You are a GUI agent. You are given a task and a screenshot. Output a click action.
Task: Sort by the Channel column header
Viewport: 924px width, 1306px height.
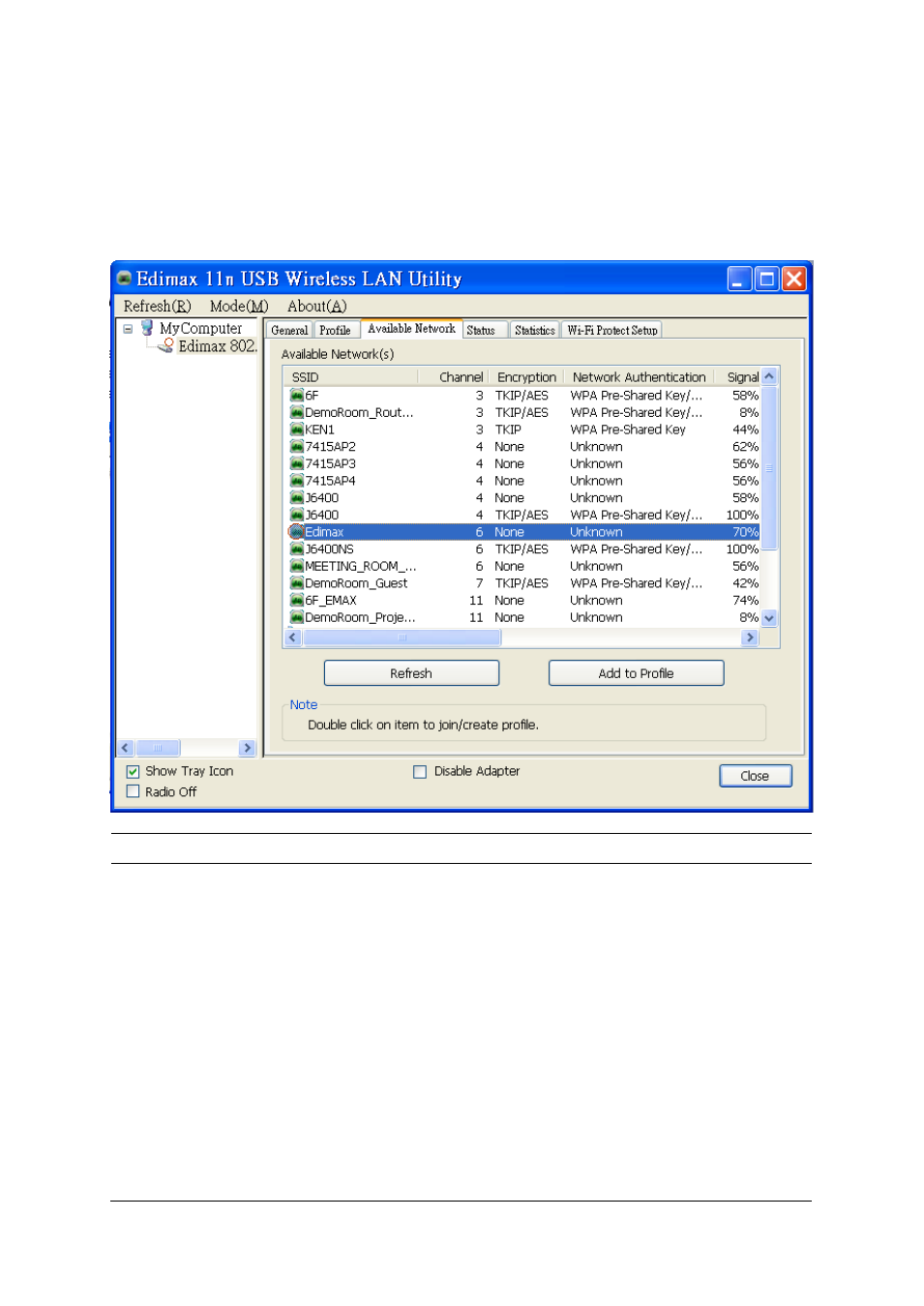point(453,377)
